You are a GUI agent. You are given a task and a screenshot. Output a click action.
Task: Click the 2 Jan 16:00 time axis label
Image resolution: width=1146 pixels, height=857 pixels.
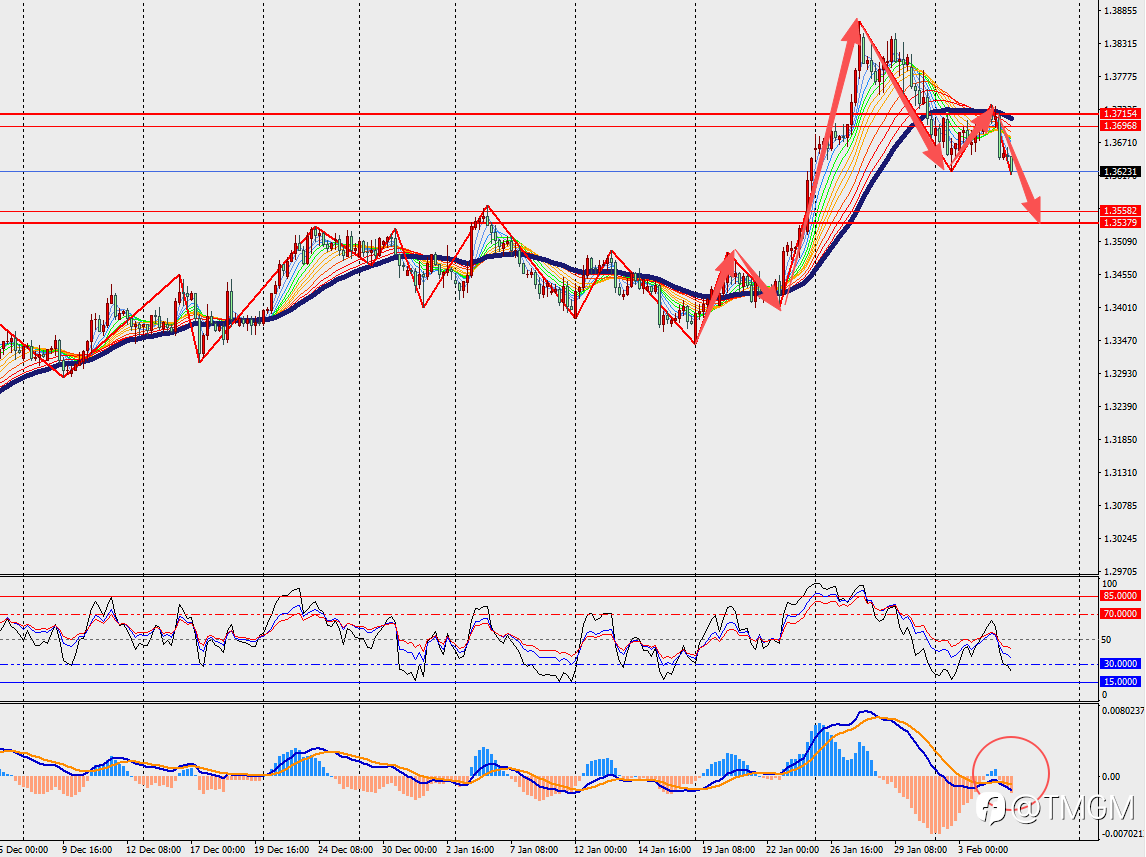471,850
